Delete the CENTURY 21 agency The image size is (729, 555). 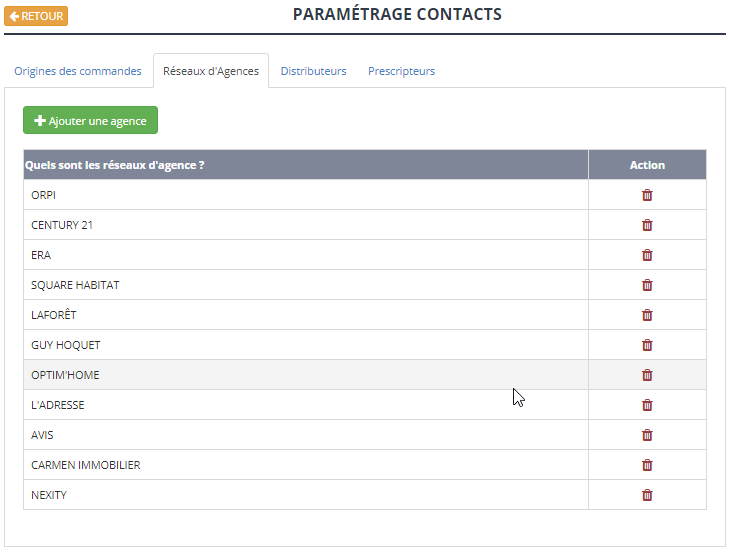point(647,225)
